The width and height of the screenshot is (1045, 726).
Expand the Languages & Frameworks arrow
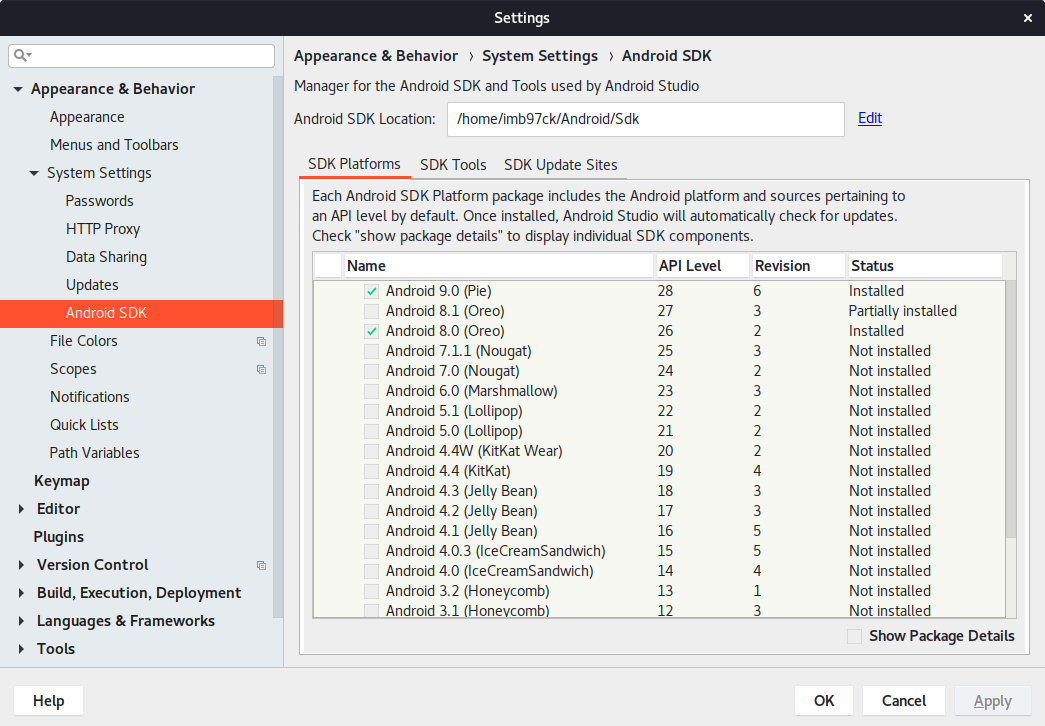click(x=21, y=621)
